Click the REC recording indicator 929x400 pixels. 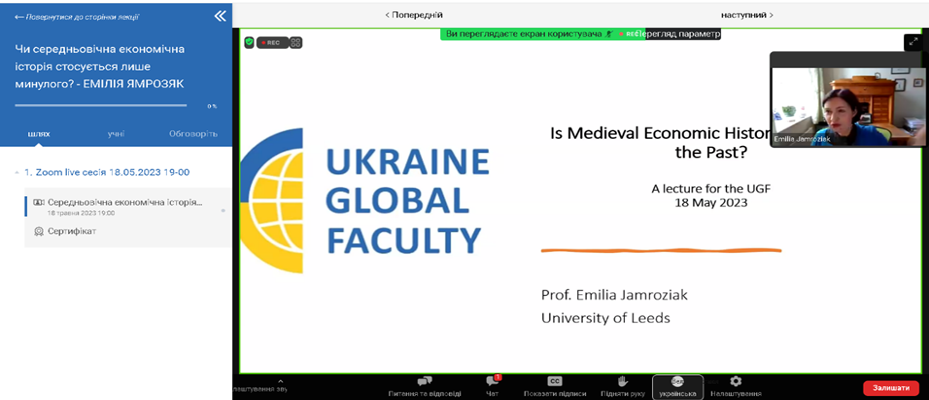coord(273,43)
